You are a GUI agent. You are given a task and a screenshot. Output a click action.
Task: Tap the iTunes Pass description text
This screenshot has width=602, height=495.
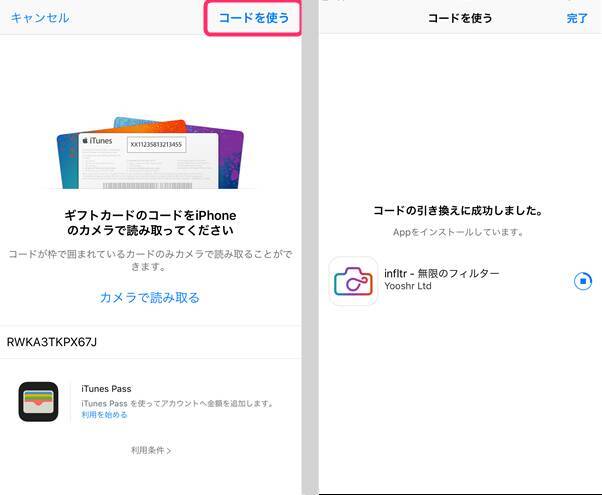tap(177, 403)
